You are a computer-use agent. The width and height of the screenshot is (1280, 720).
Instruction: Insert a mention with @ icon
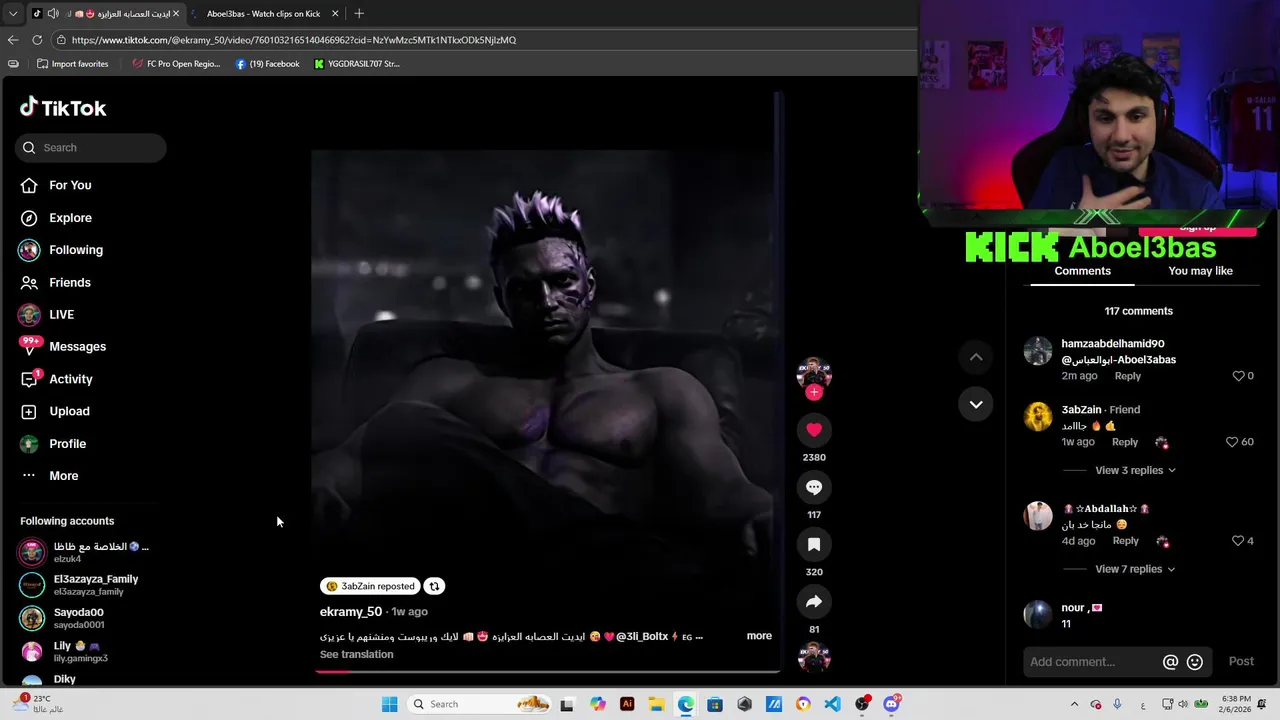tap(1170, 662)
